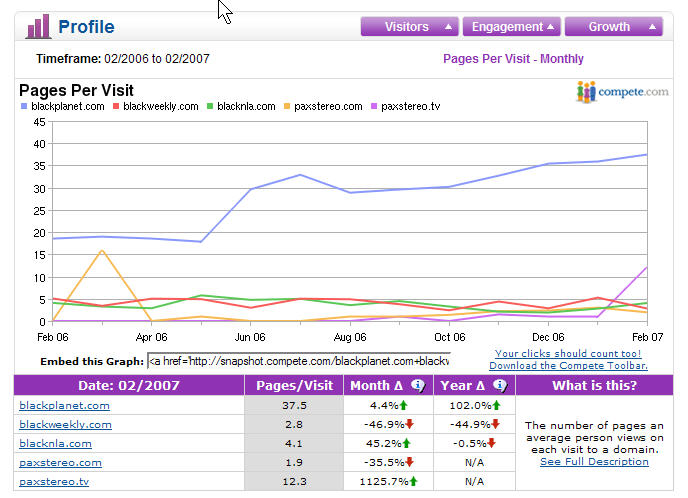Click the Visitors arrow indicator
The width and height of the screenshot is (688, 498).
pos(448,27)
